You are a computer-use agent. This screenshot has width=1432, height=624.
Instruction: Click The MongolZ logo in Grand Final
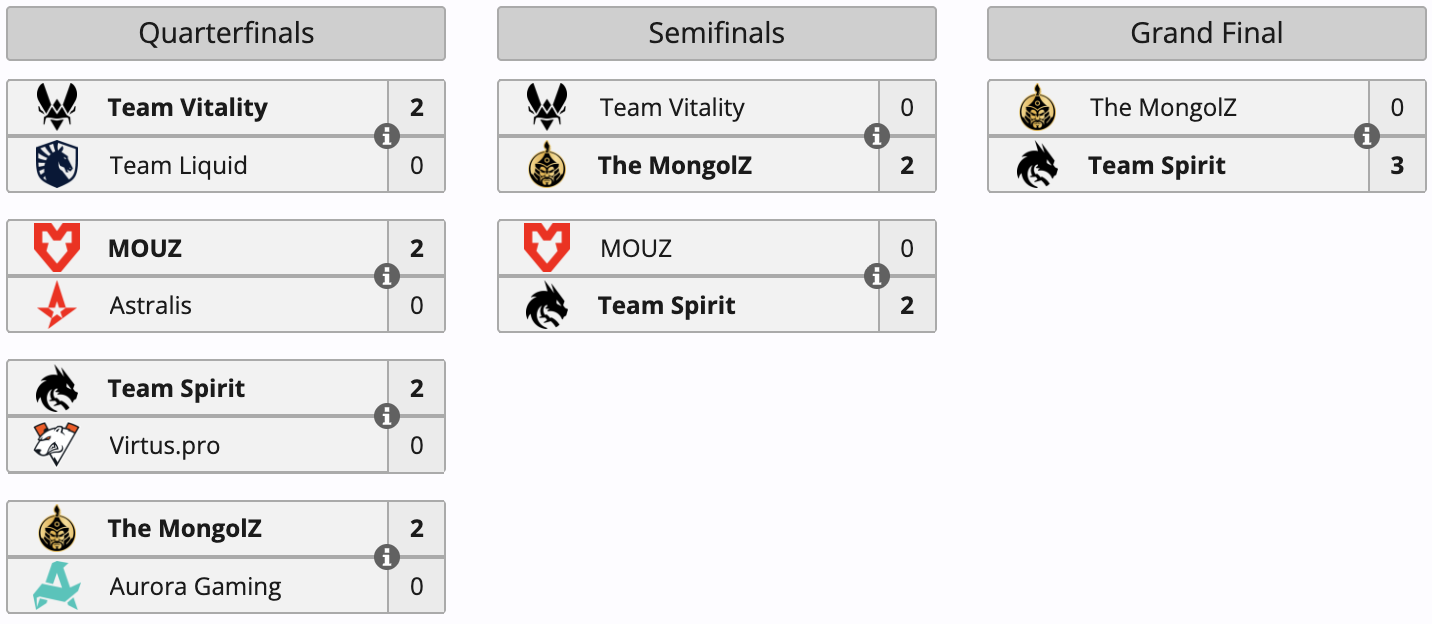1037,107
